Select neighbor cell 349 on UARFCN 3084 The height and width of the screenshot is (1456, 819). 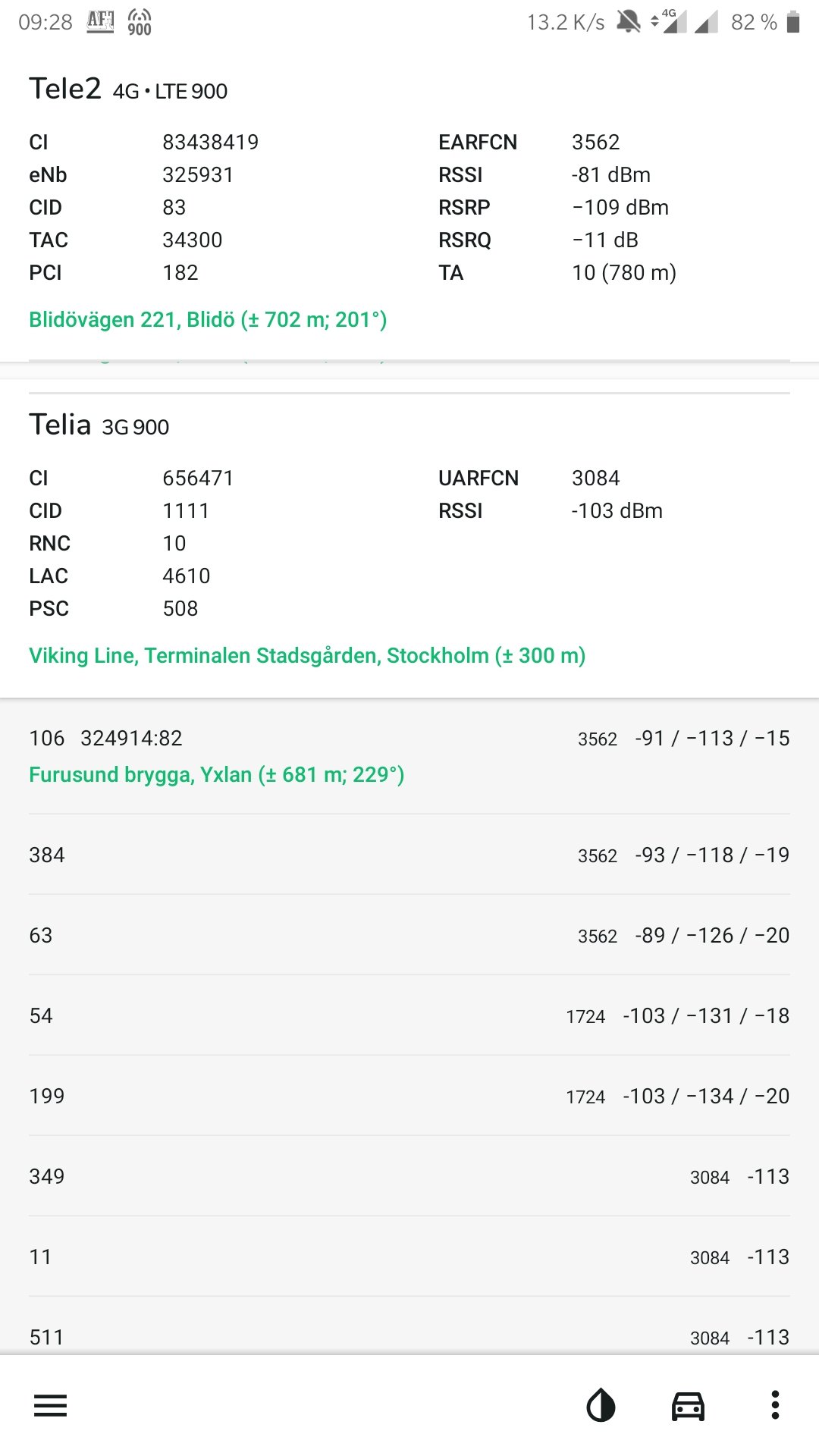pyautogui.click(x=409, y=1176)
